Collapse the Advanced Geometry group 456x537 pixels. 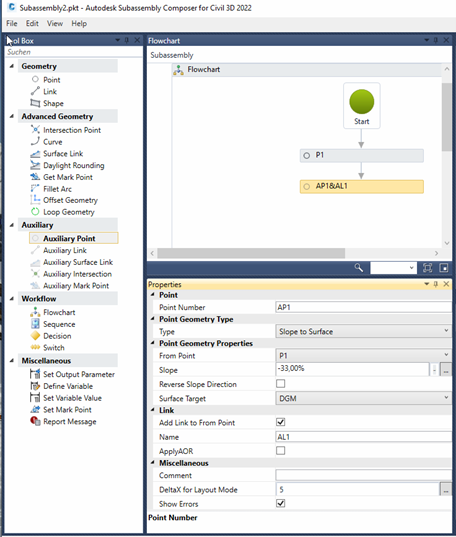pos(12,116)
